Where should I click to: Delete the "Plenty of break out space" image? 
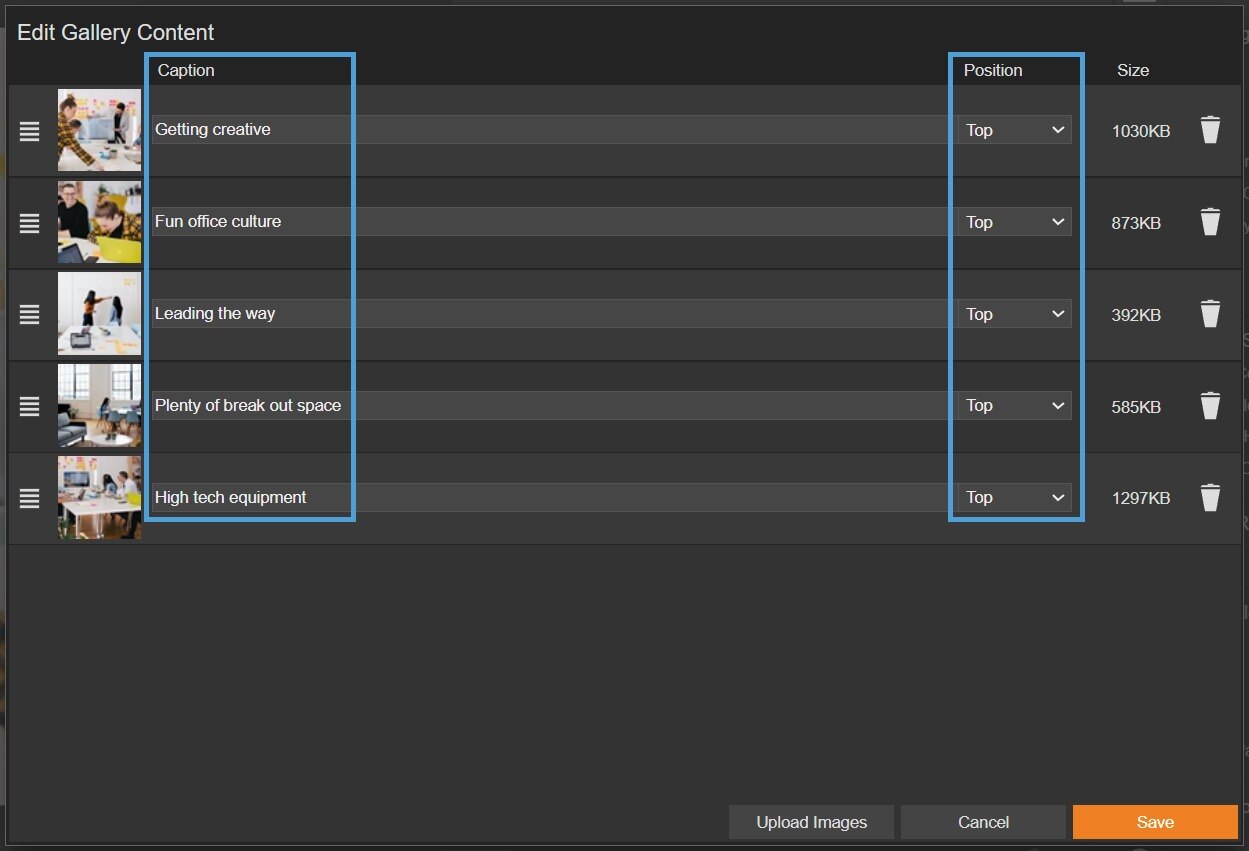click(1210, 406)
